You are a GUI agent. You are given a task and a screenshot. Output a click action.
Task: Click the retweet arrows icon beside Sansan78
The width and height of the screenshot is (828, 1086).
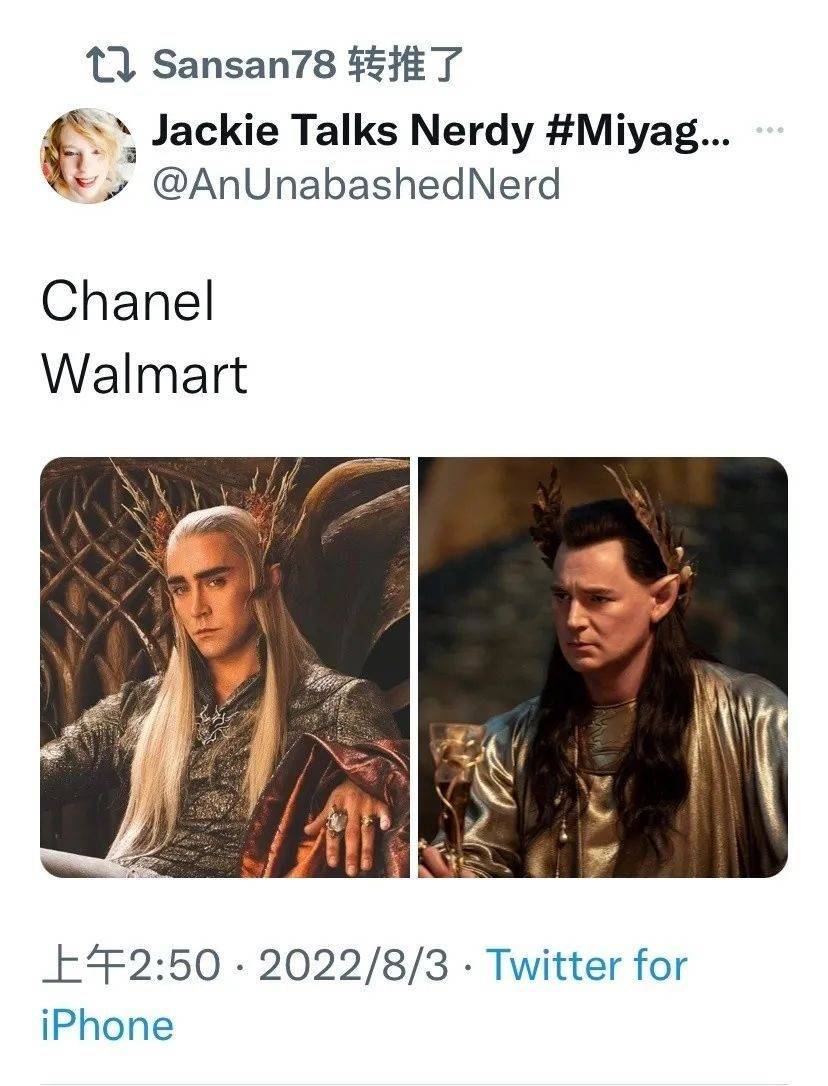(111, 64)
